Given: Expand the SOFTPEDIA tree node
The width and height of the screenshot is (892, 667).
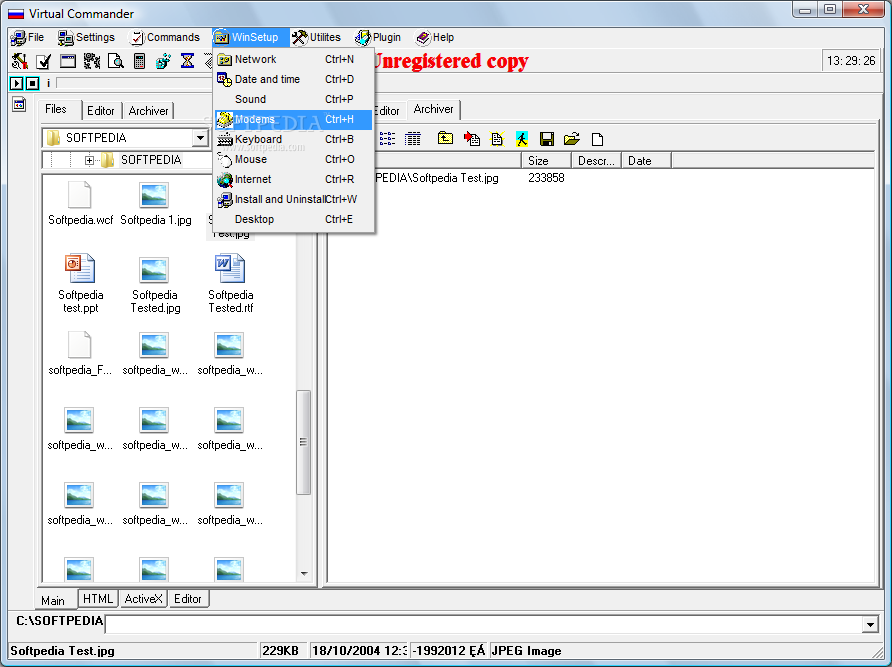Looking at the screenshot, I should tap(89, 160).
